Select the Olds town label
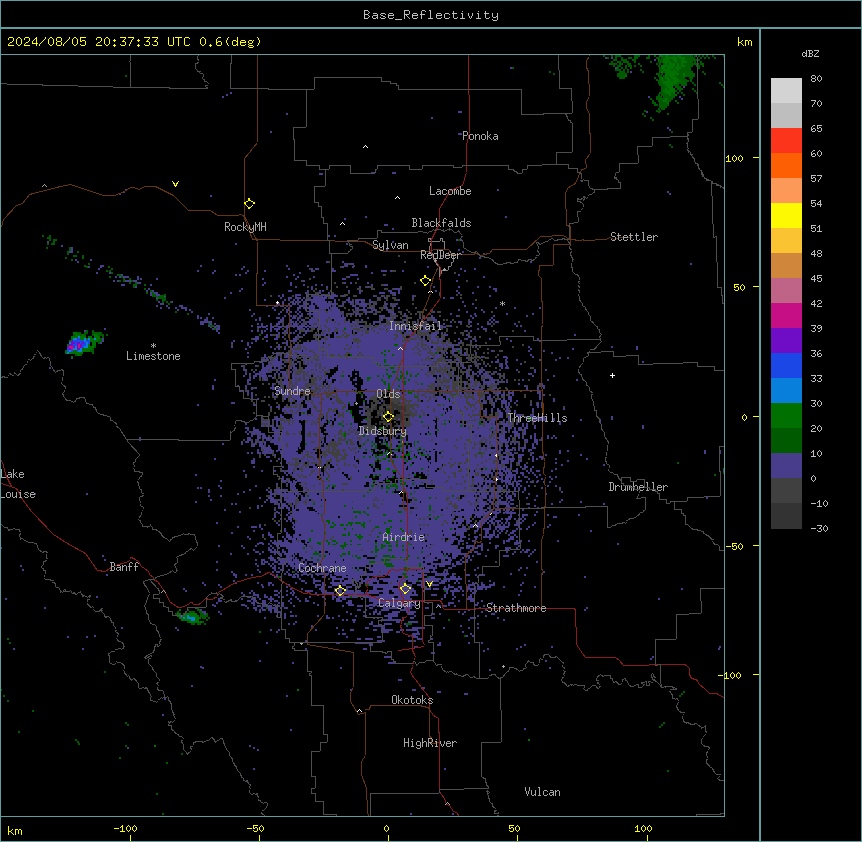Image resolution: width=862 pixels, height=842 pixels. coord(388,394)
